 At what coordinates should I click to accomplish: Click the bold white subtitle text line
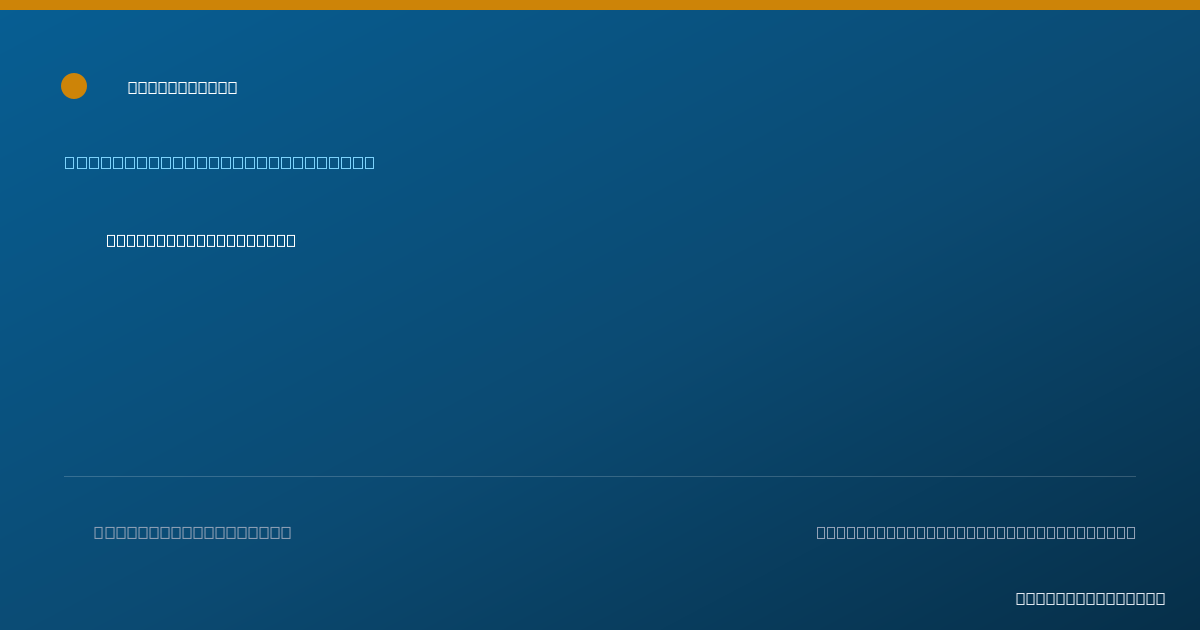[201, 240]
